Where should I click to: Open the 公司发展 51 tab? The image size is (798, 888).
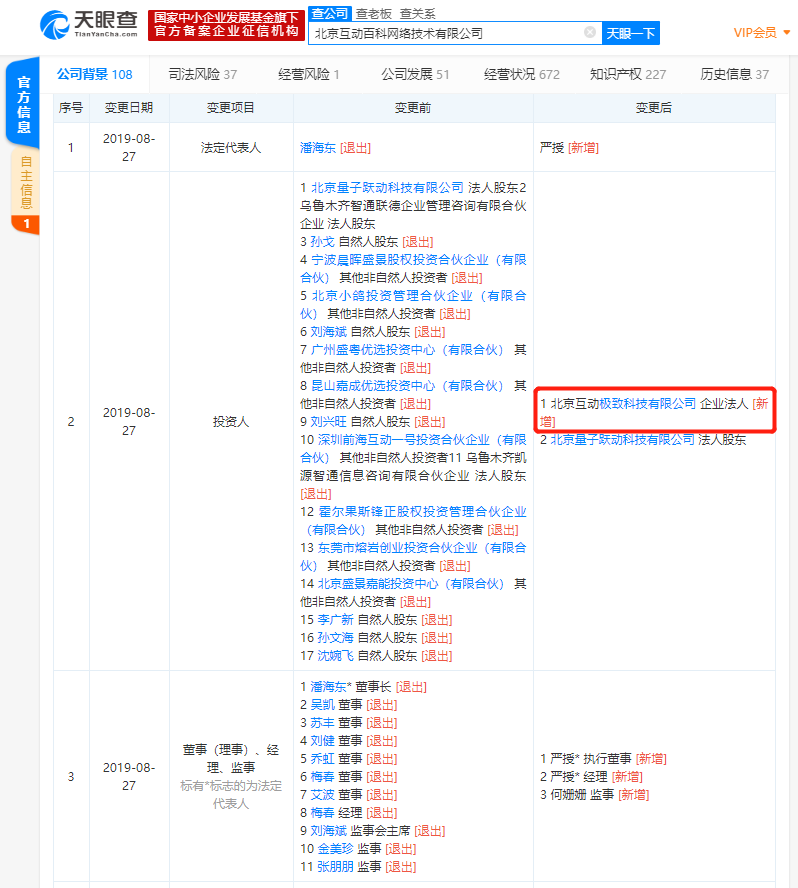tap(415, 74)
